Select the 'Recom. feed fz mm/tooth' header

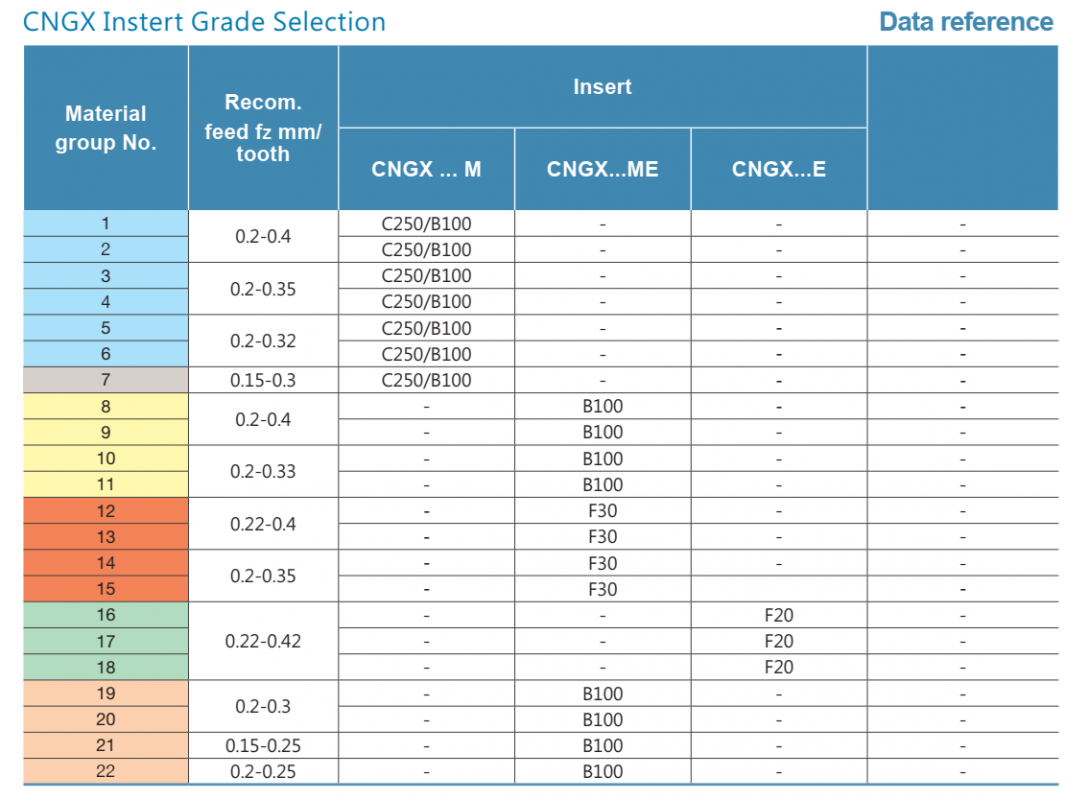[x=263, y=128]
